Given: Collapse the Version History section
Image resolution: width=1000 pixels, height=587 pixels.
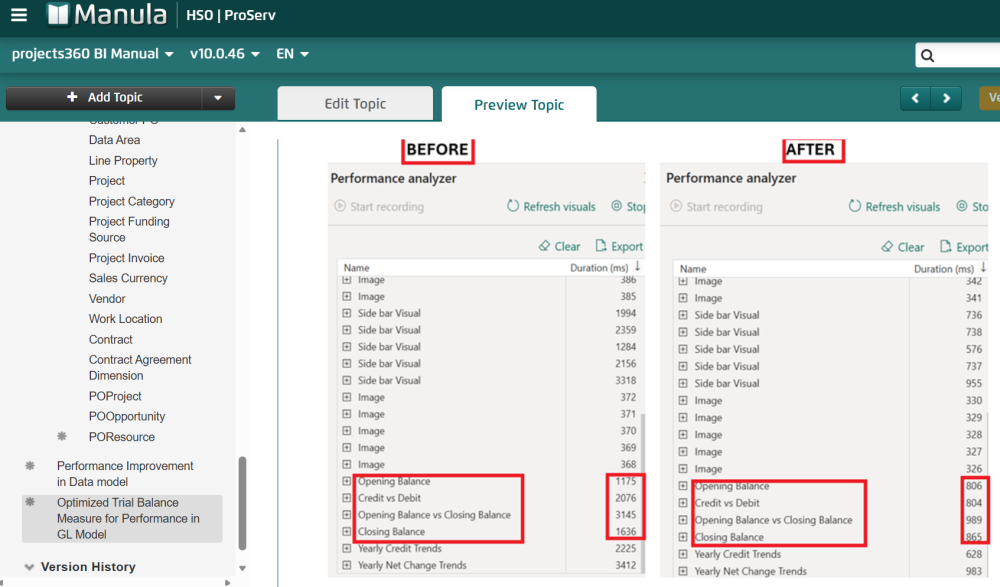Looking at the screenshot, I should (x=29, y=567).
